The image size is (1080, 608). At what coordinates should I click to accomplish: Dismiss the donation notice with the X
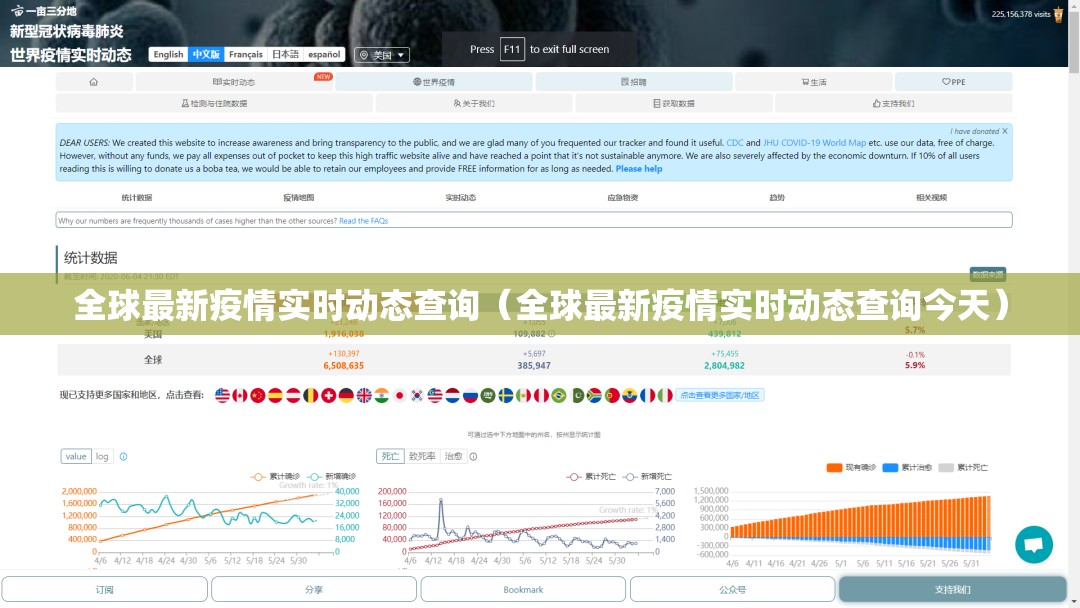(1004, 131)
